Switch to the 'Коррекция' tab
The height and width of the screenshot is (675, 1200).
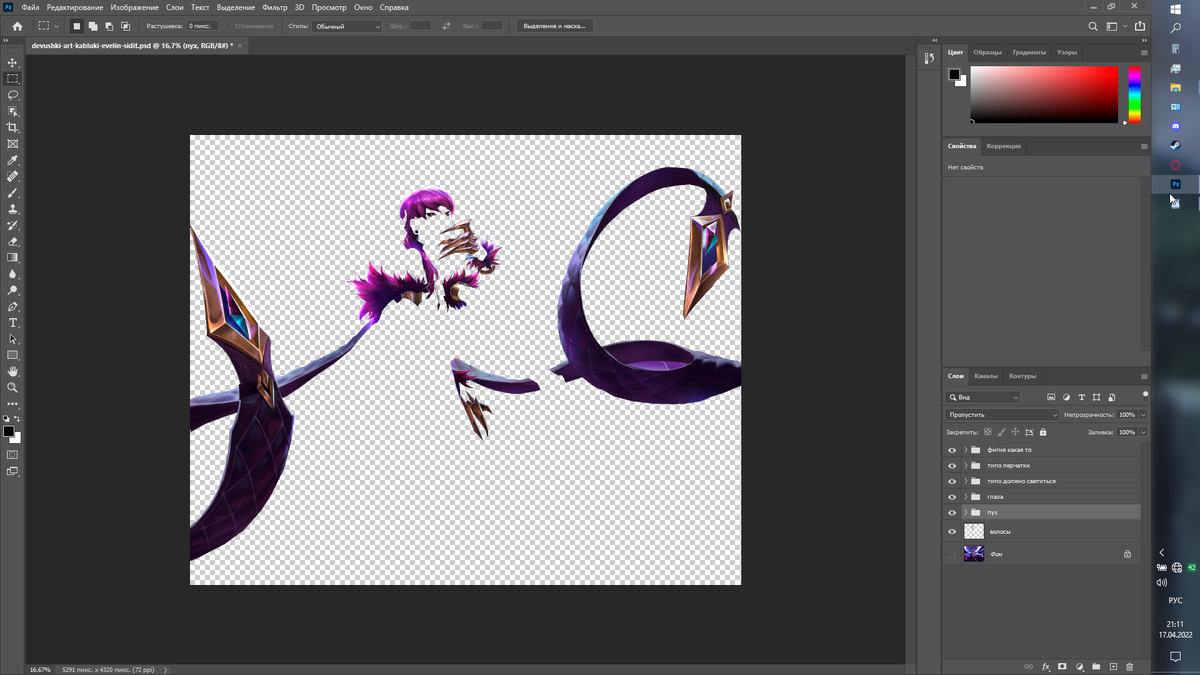pos(1004,146)
